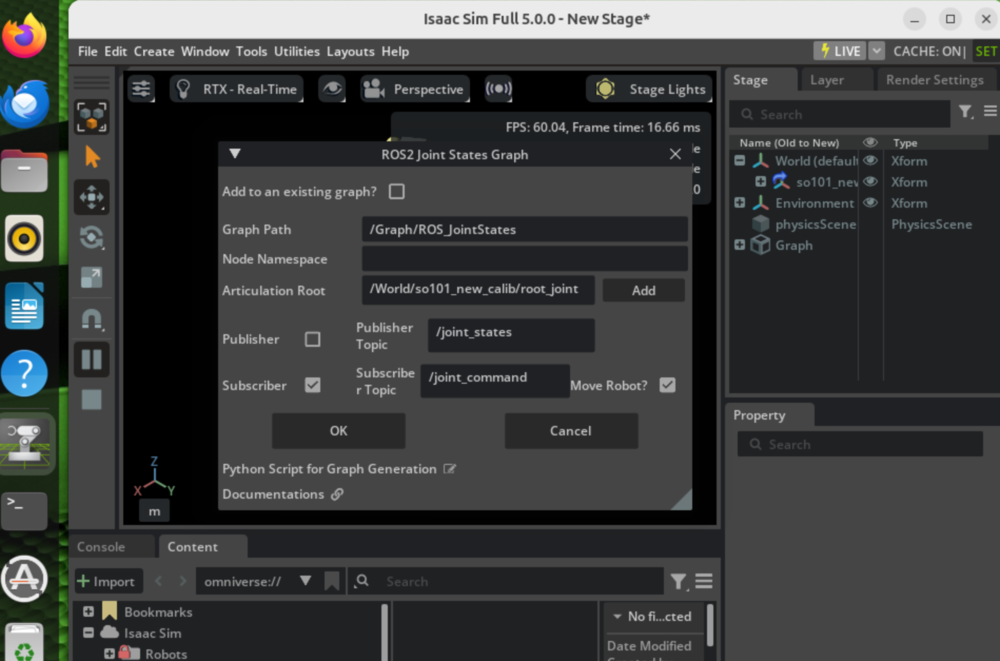
Task: Edit the Publisher Topic field
Action: pos(511,335)
